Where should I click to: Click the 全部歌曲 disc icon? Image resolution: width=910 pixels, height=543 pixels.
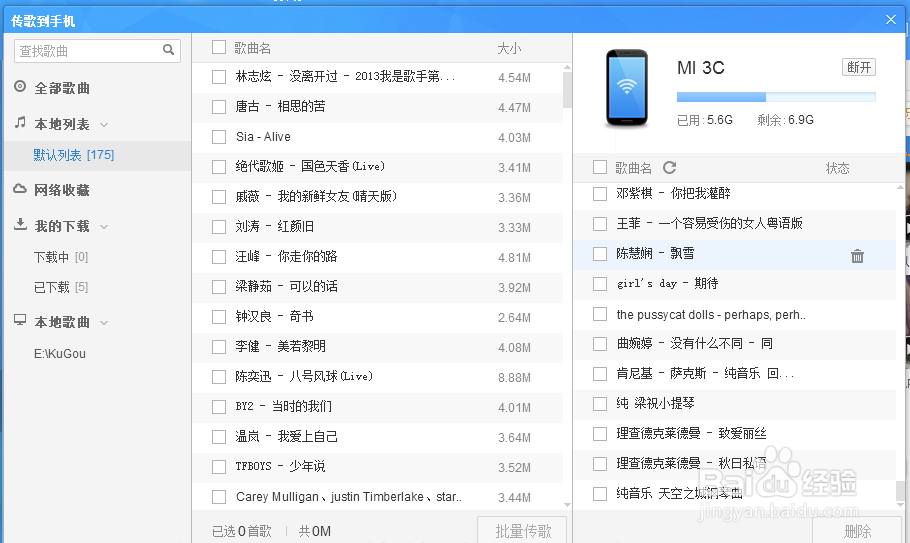(20, 86)
